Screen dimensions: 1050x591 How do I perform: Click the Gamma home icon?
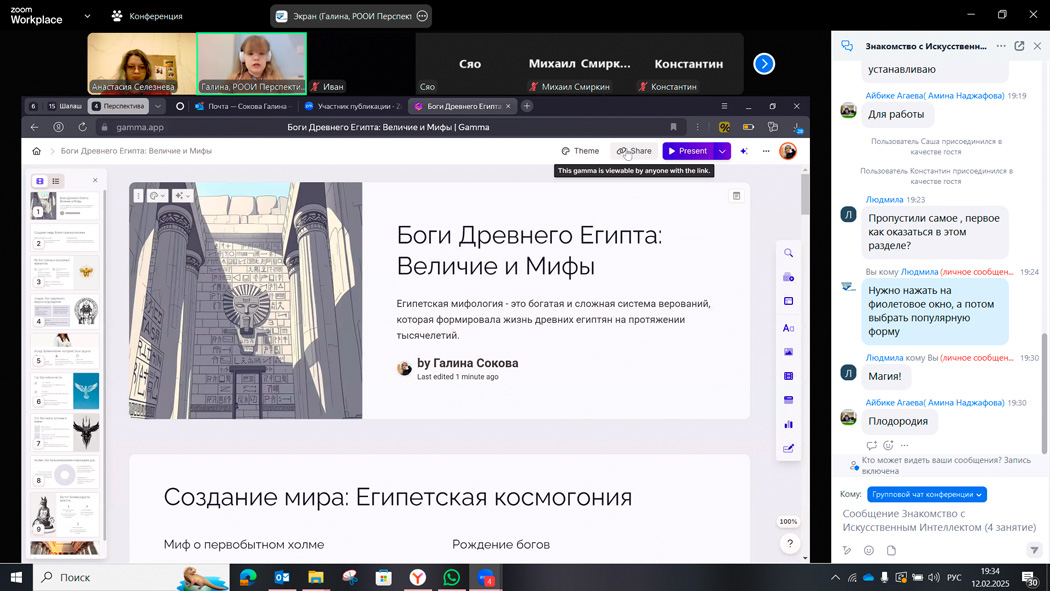click(x=36, y=151)
